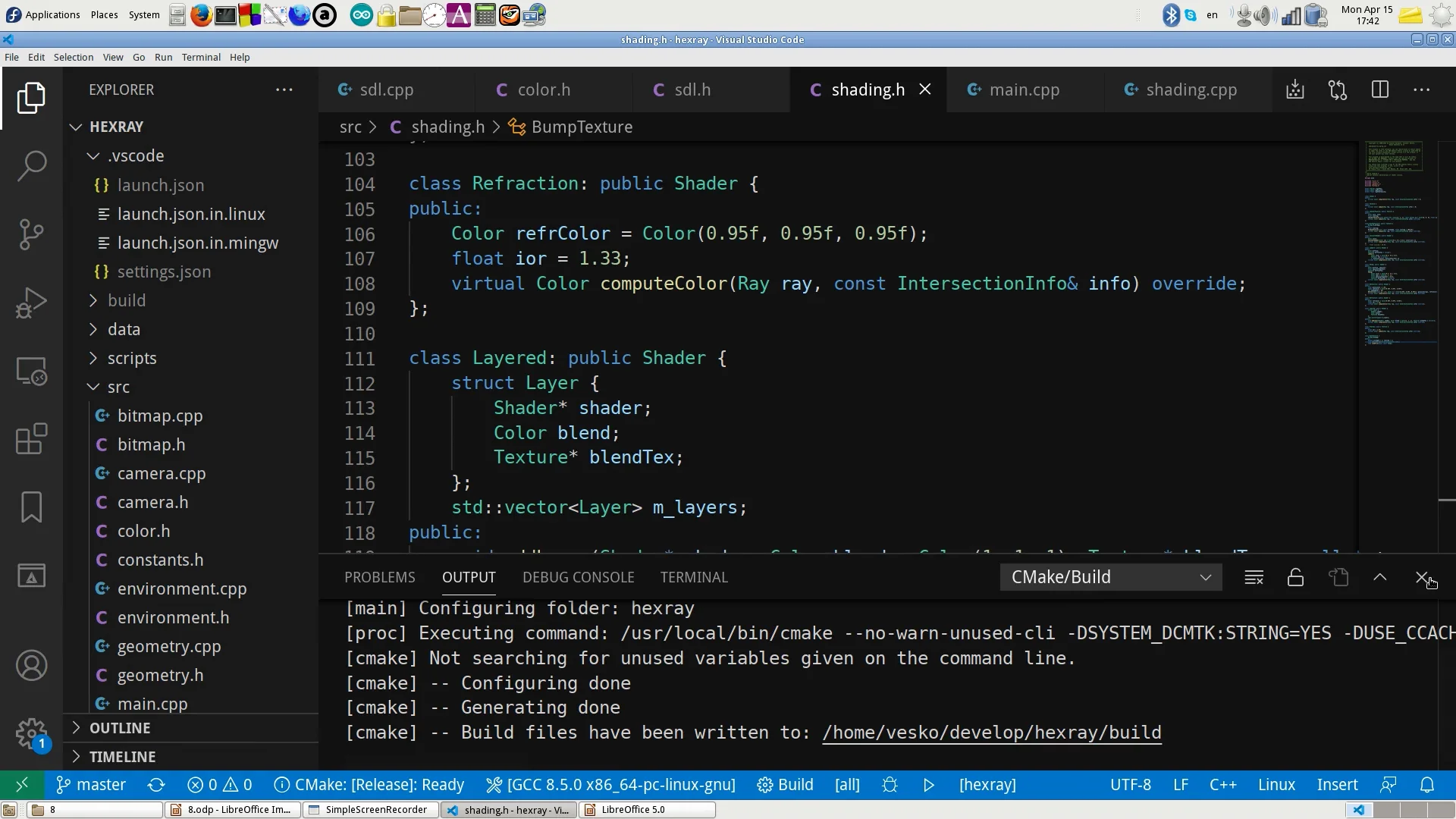Launch the target with play icon
Screen dimensions: 1456x819
[929, 785]
